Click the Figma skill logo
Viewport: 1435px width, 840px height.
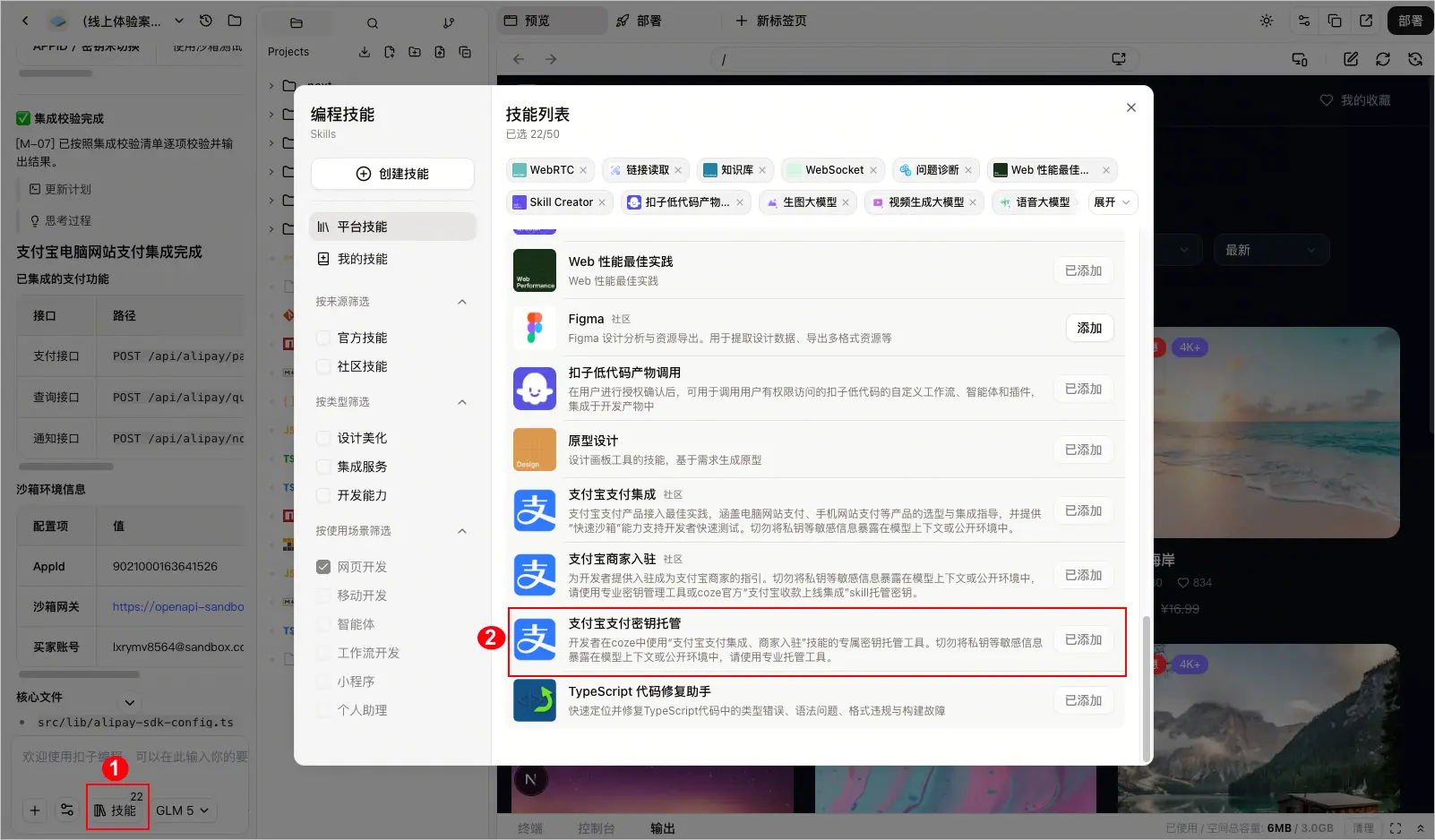(535, 328)
